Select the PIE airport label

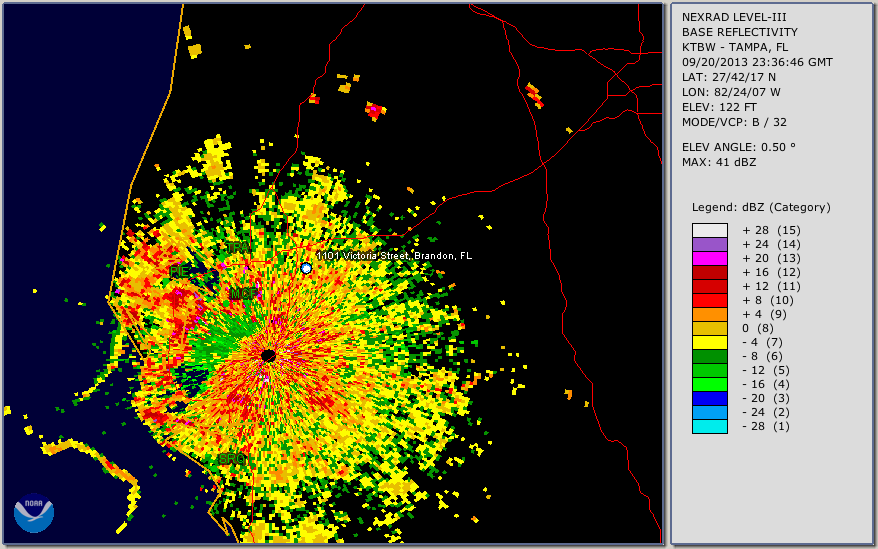(x=179, y=271)
